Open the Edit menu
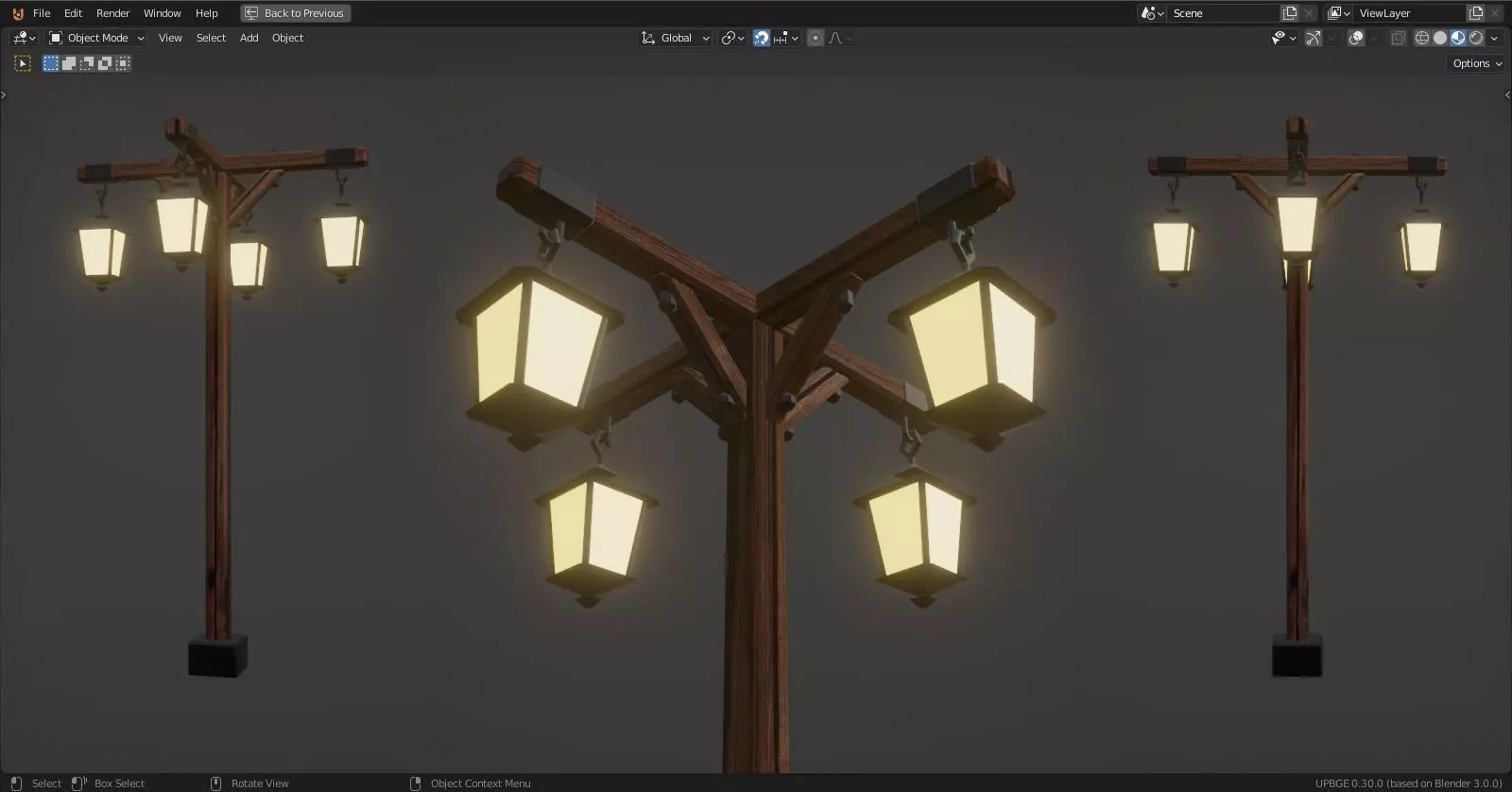1512x792 pixels. pos(73,13)
